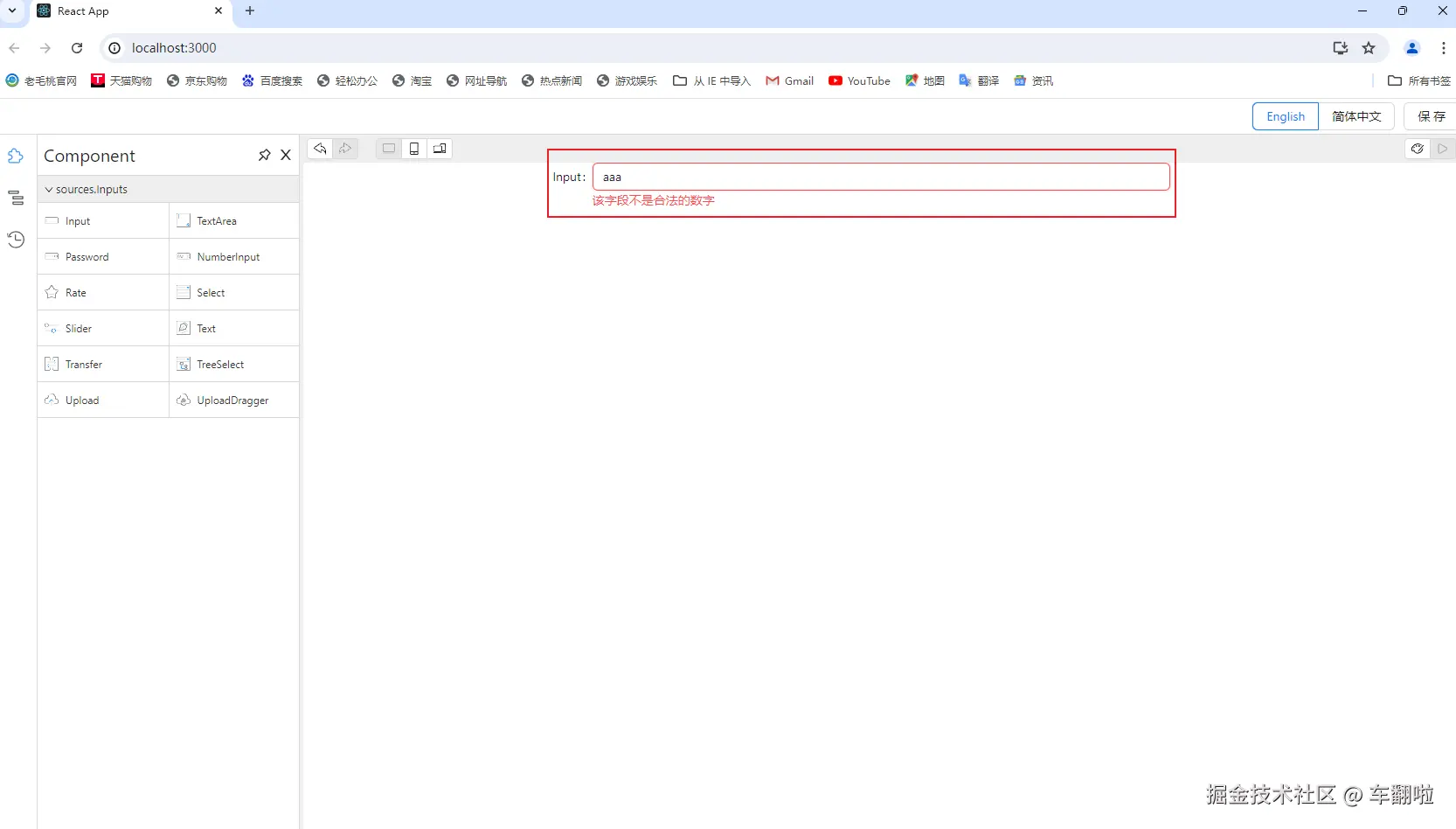
Task: Click the redo arrow in the toolbar
Action: coord(346,149)
